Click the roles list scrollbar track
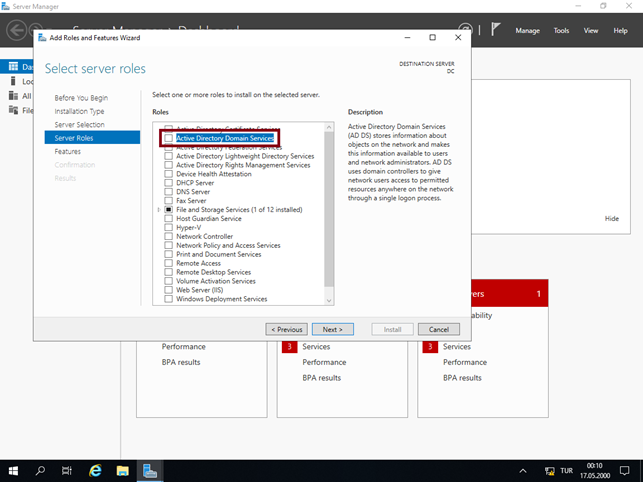Viewport: 643px width, 482px height. (329, 291)
